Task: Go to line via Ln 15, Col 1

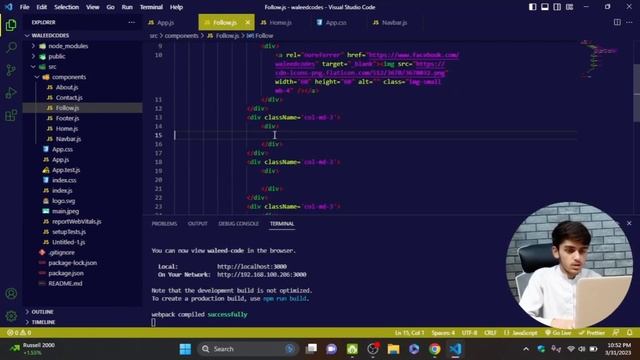Action: click(x=409, y=333)
